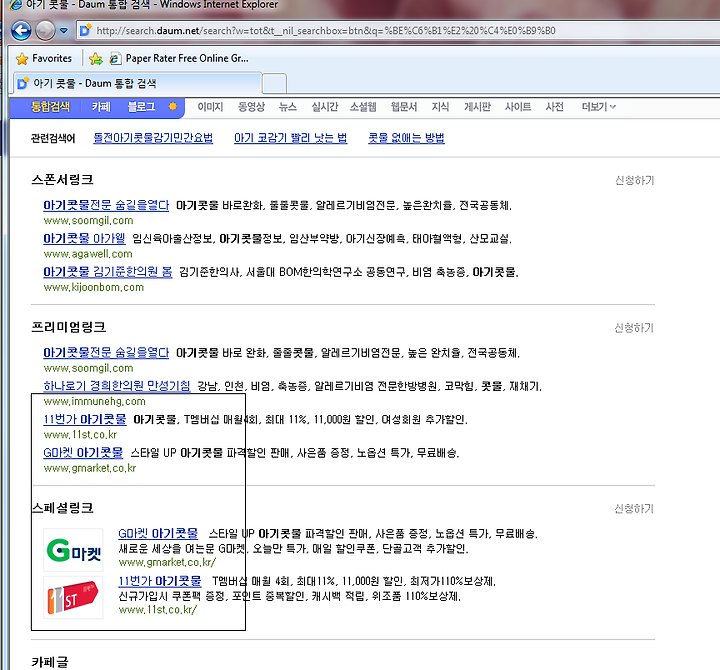Click related search 아기 코감기 빨리 낫는 법
This screenshot has height=670, width=720.
pyautogui.click(x=290, y=138)
